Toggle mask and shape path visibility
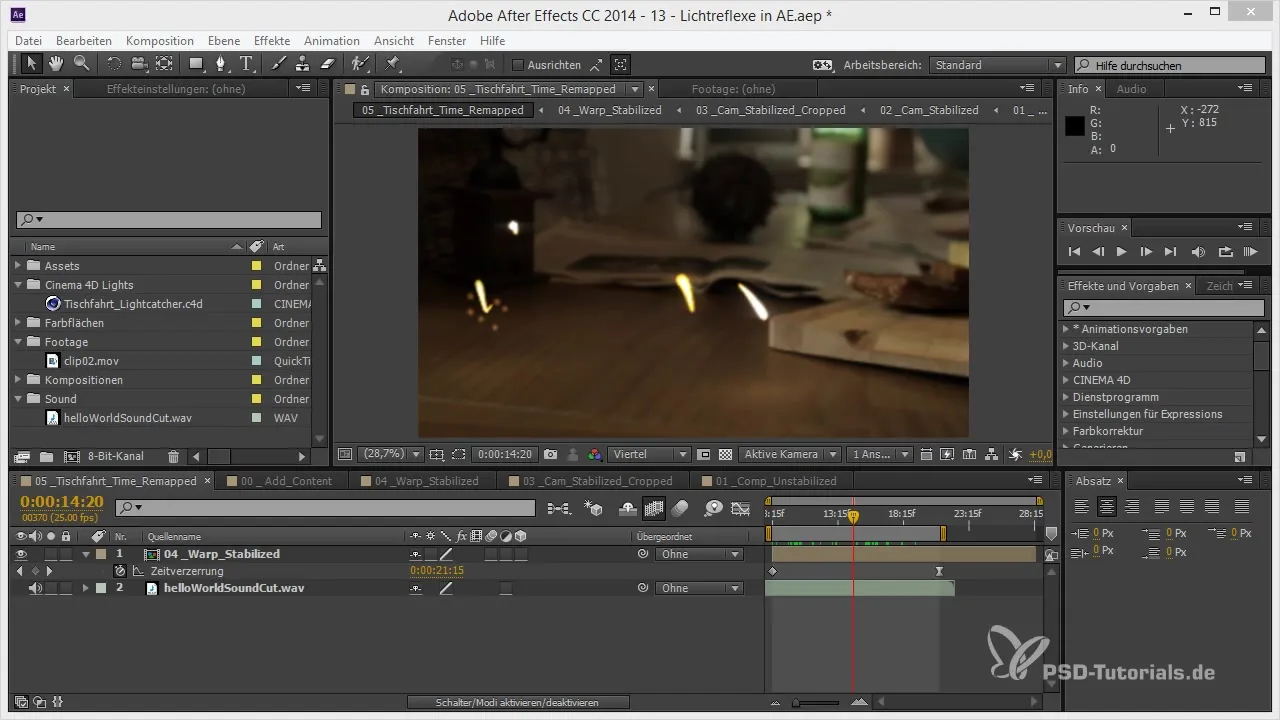This screenshot has height=720, width=1280. click(459, 454)
